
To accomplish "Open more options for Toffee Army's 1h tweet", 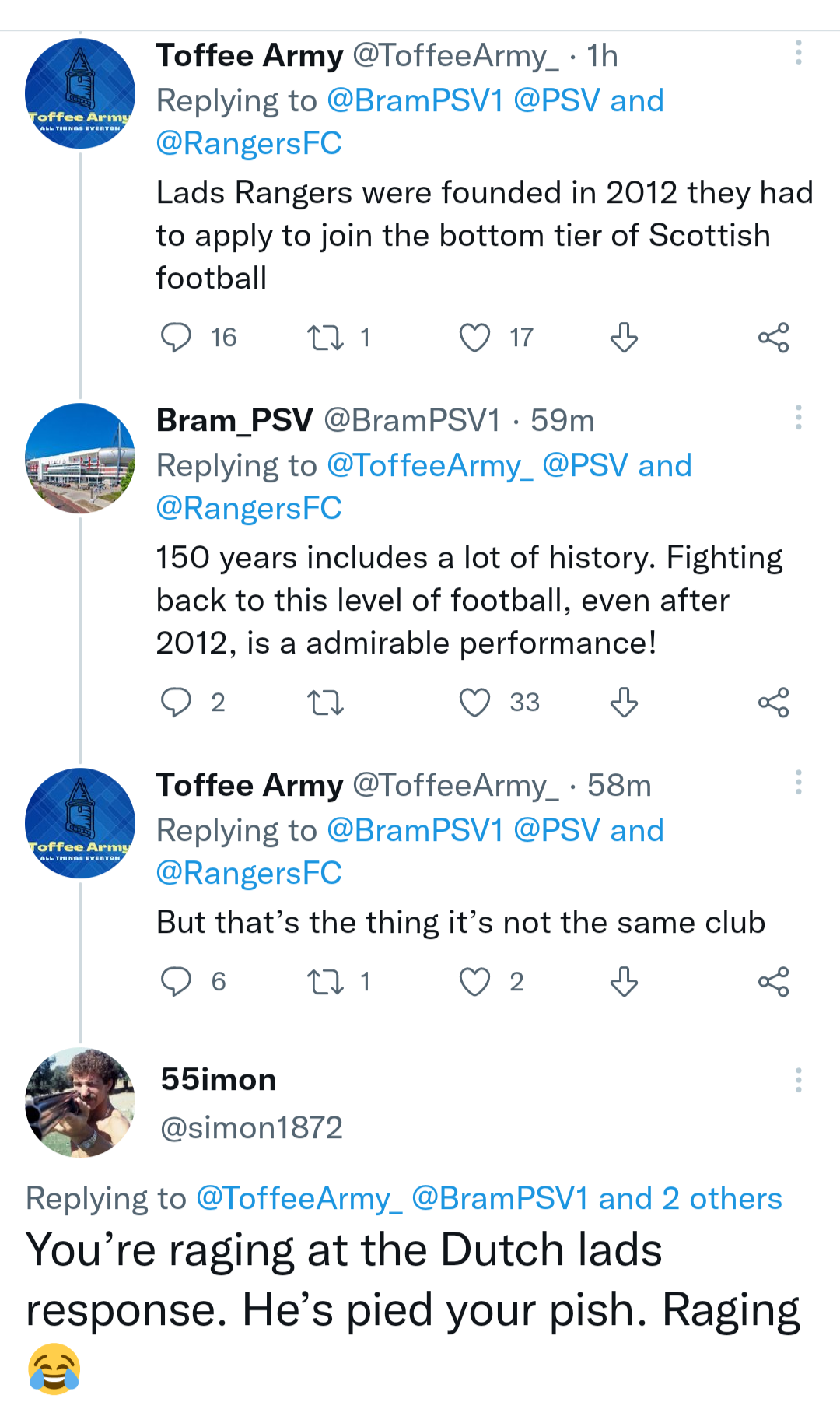I will 798,53.
